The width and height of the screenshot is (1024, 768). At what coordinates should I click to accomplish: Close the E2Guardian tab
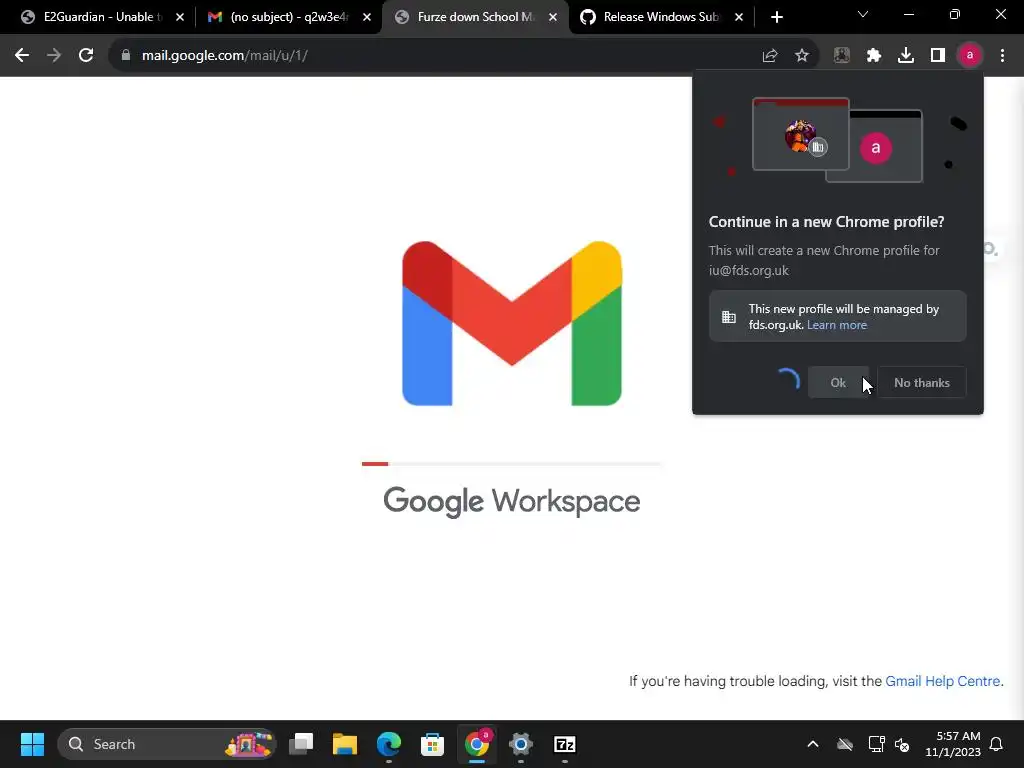pyautogui.click(x=180, y=17)
